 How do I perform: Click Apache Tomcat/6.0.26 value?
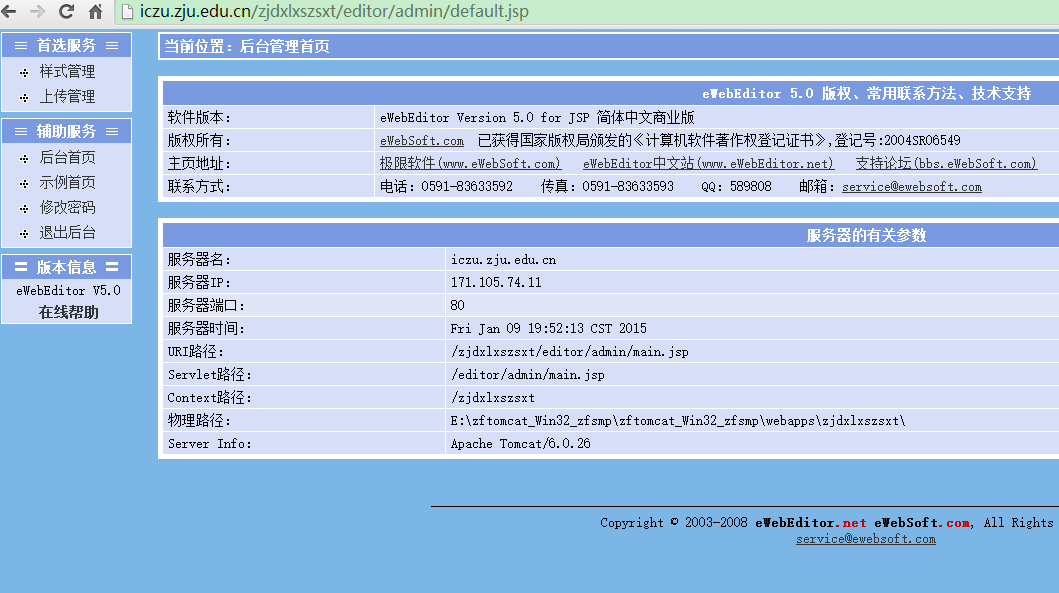point(520,444)
